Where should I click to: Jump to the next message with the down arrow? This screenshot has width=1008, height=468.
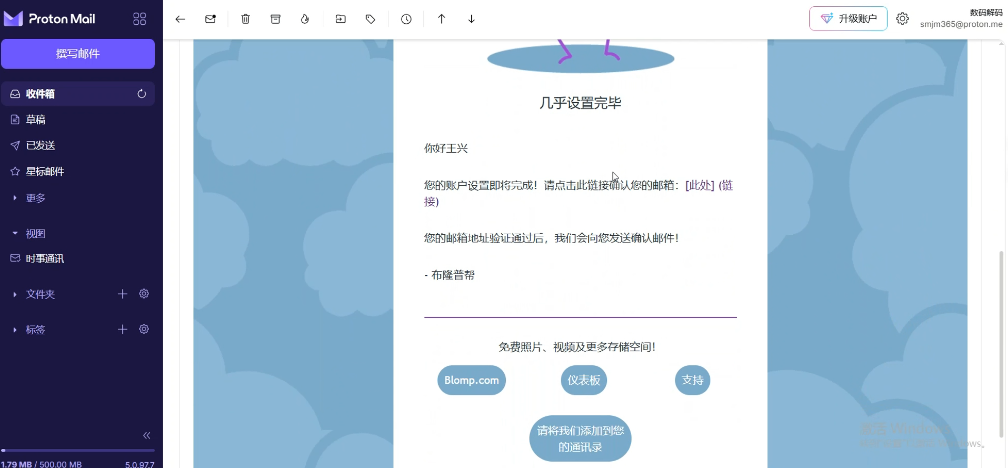click(471, 19)
